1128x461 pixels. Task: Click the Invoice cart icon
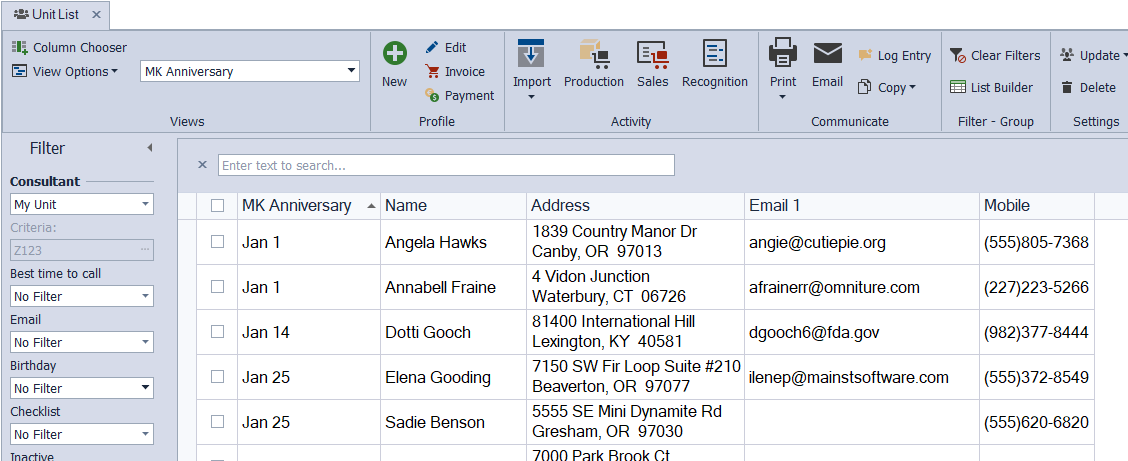pyautogui.click(x=432, y=71)
